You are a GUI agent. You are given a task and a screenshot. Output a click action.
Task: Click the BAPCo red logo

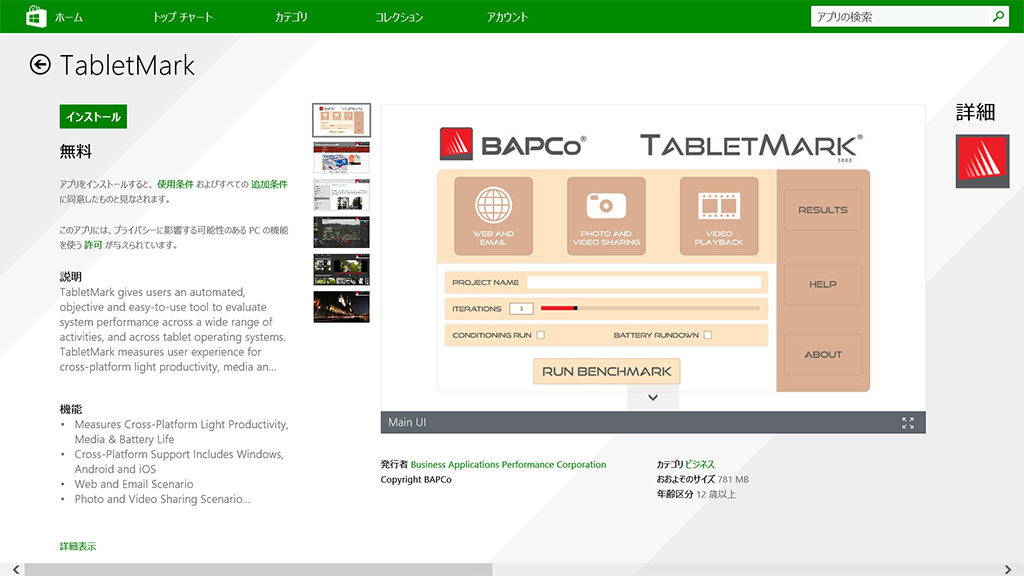[456, 144]
